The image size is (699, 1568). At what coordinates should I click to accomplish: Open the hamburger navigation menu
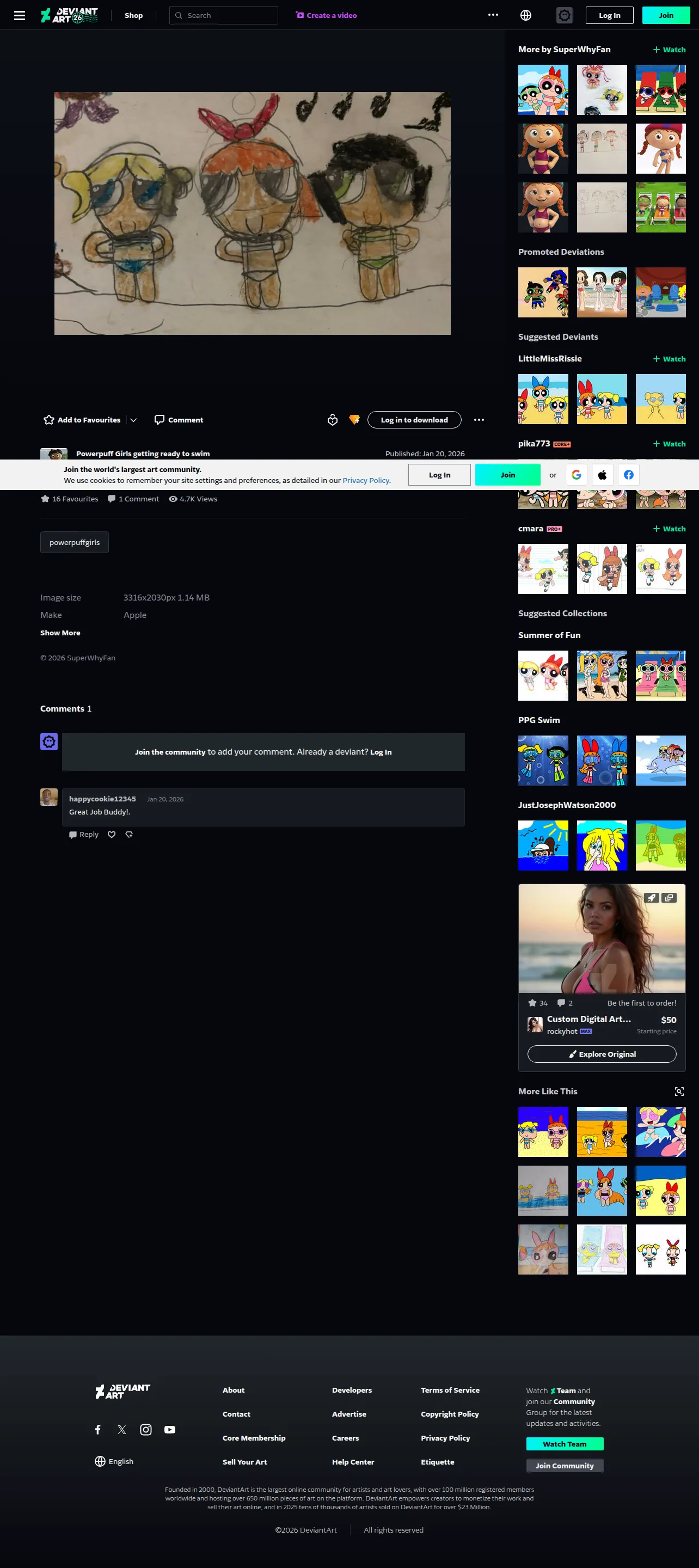[x=20, y=15]
